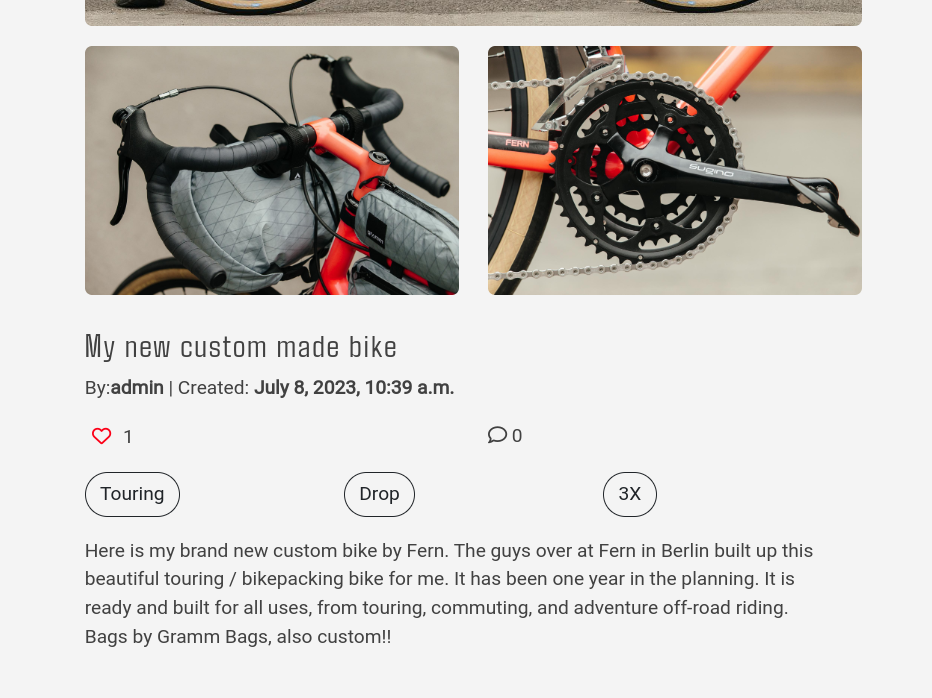This screenshot has width=932, height=698.
Task: Open the handlebar bag photo thumbnail
Action: (x=271, y=170)
